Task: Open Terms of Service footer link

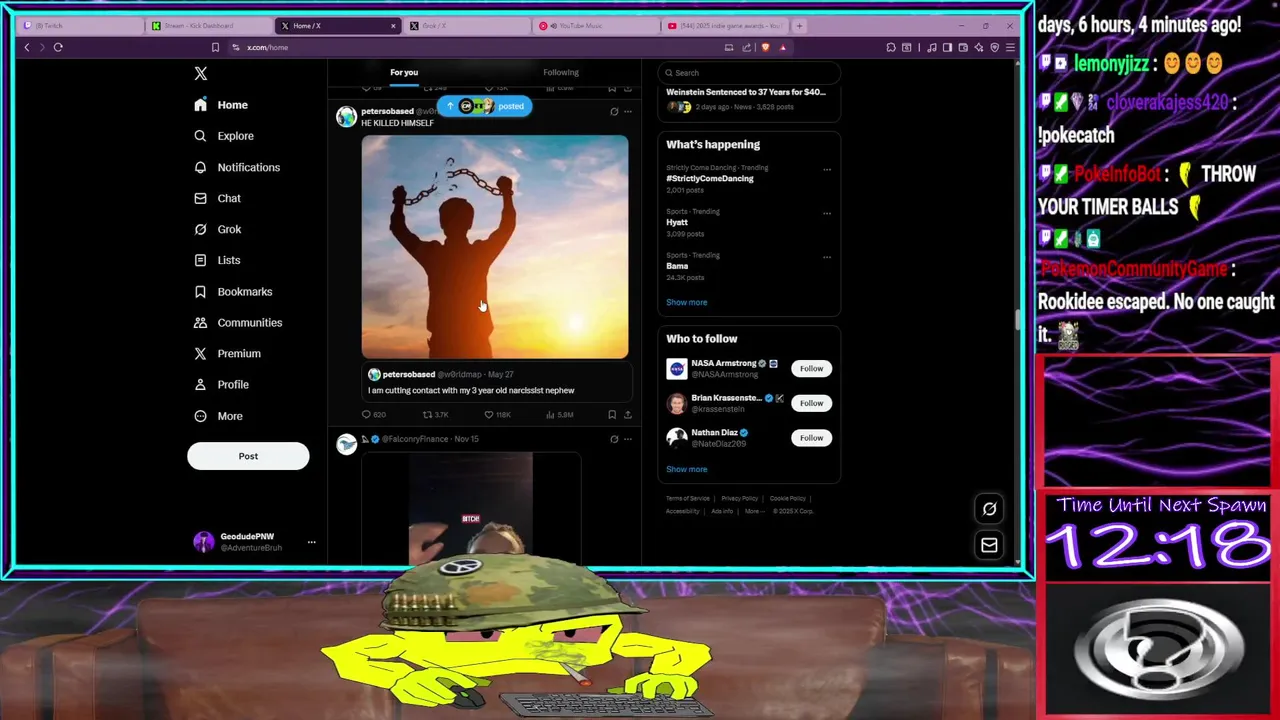Action: [x=688, y=498]
